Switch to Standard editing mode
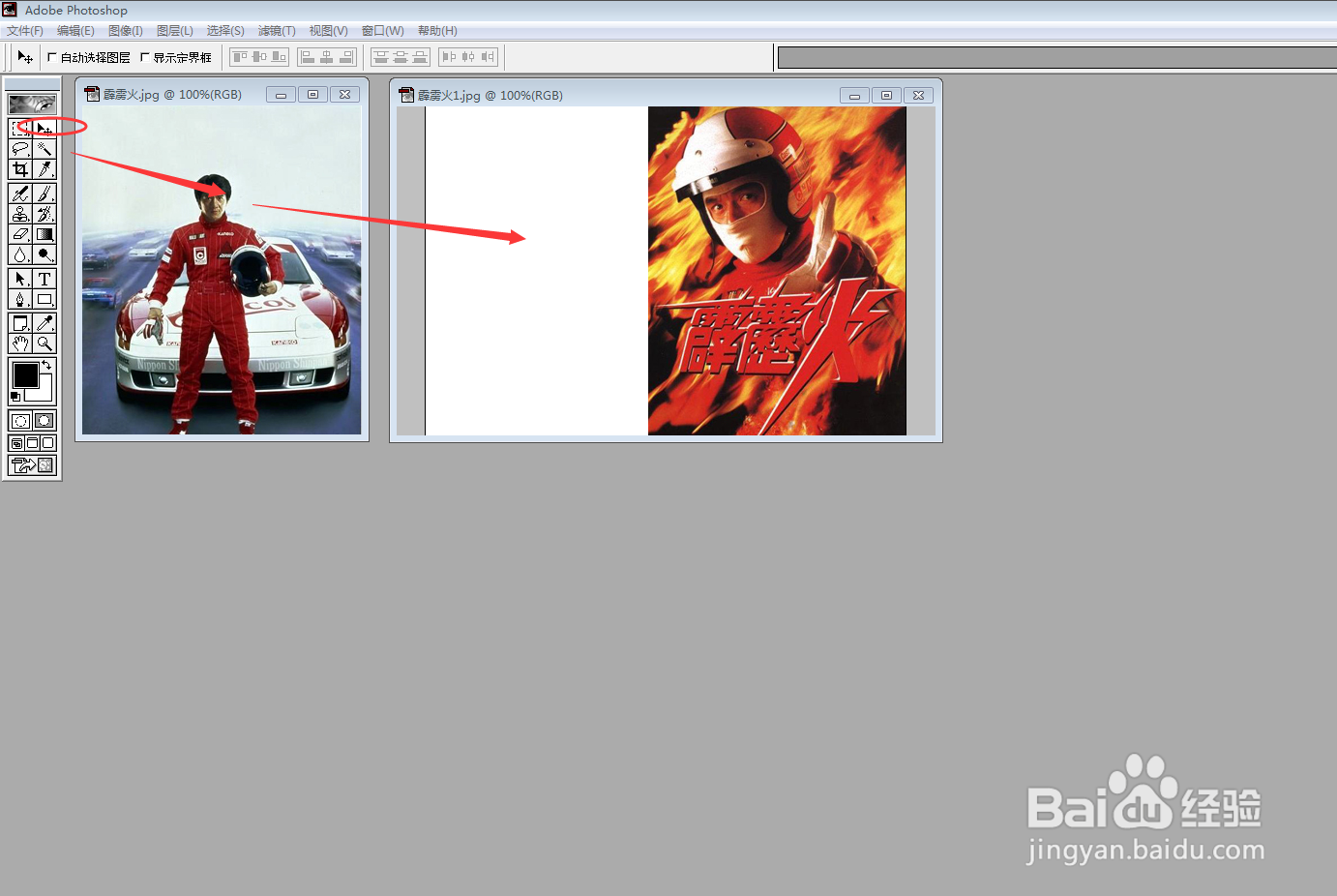1337x896 pixels. coord(20,421)
